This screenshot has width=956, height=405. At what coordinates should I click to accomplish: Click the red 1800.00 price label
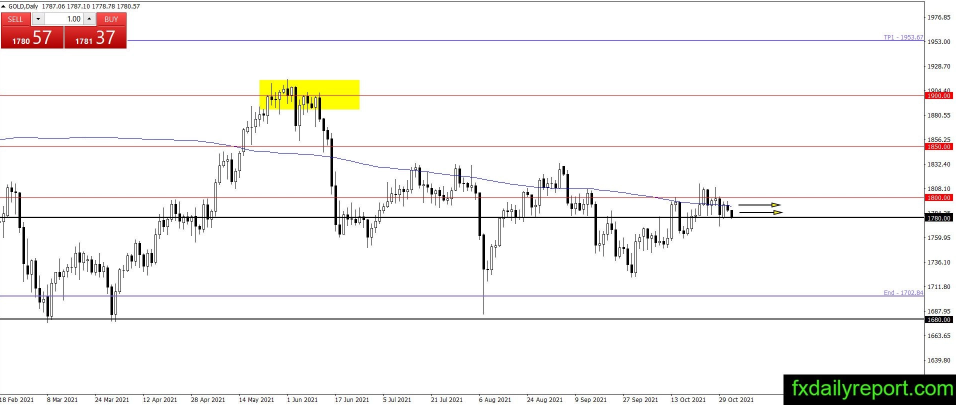pyautogui.click(x=937, y=197)
